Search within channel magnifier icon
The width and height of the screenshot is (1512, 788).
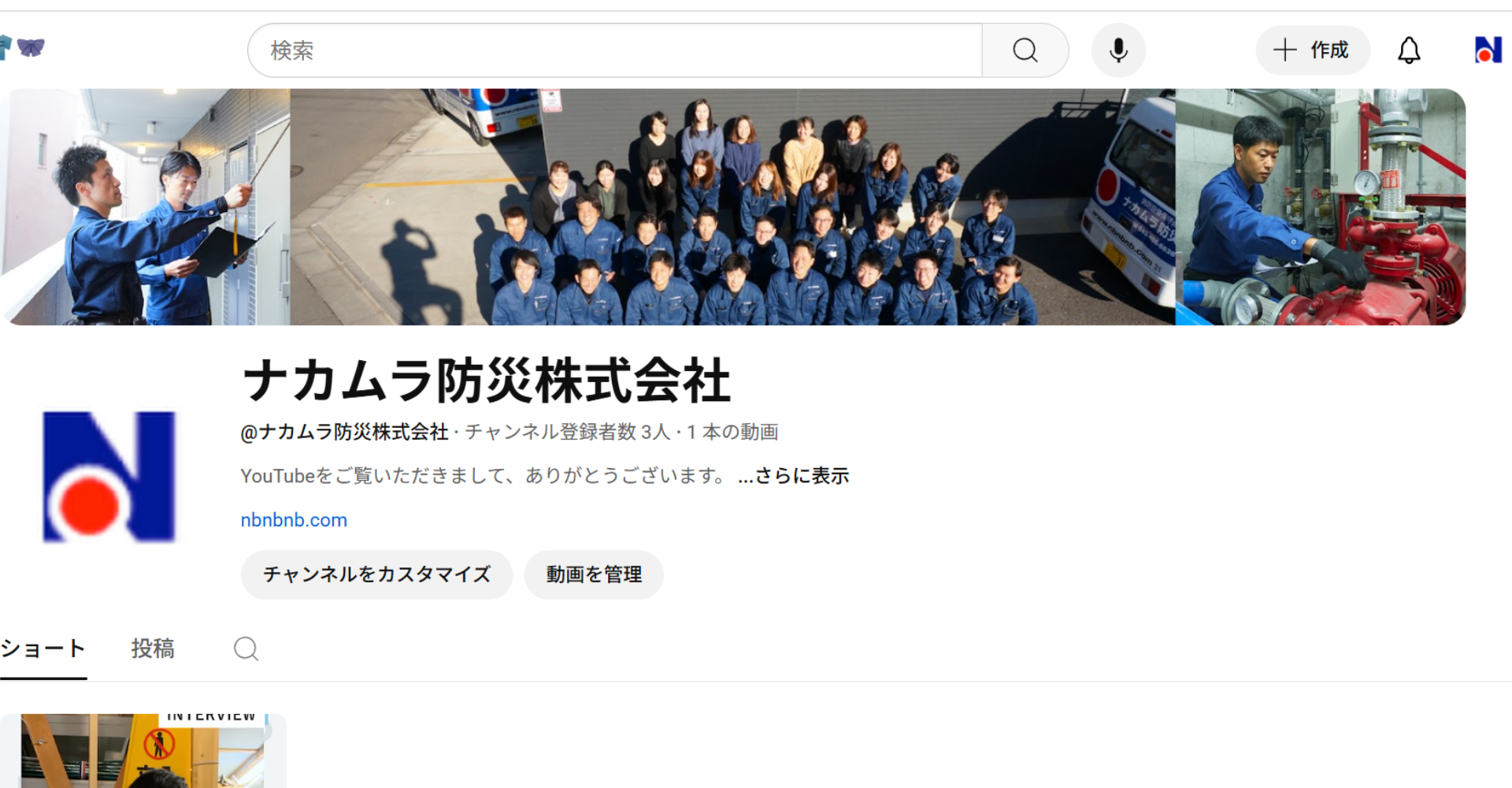click(x=246, y=649)
